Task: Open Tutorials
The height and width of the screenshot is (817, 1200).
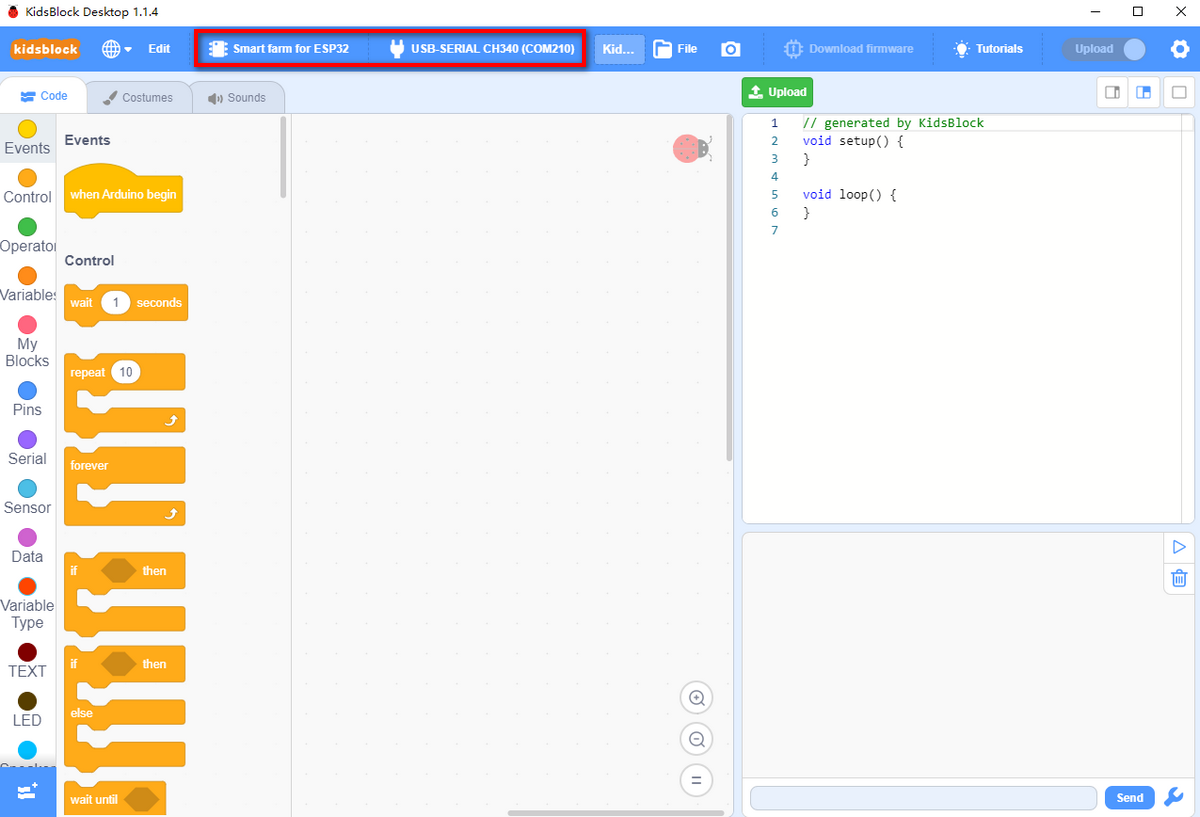Action: point(988,49)
